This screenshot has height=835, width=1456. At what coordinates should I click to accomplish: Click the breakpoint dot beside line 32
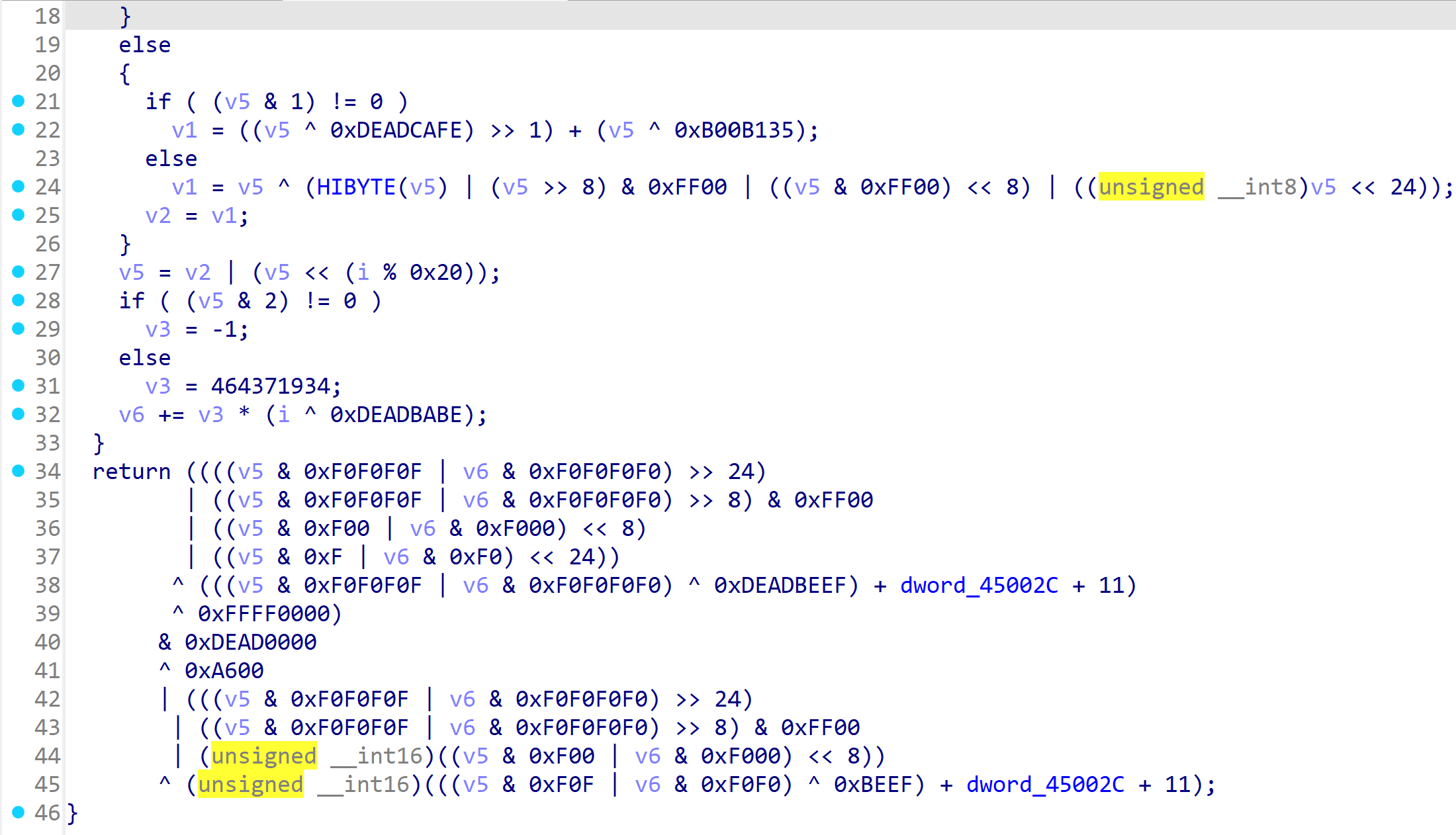click(x=19, y=414)
